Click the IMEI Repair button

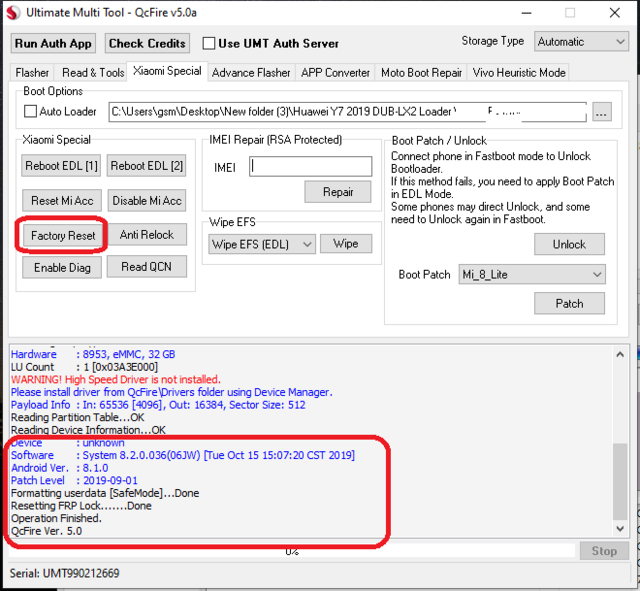pos(338,192)
